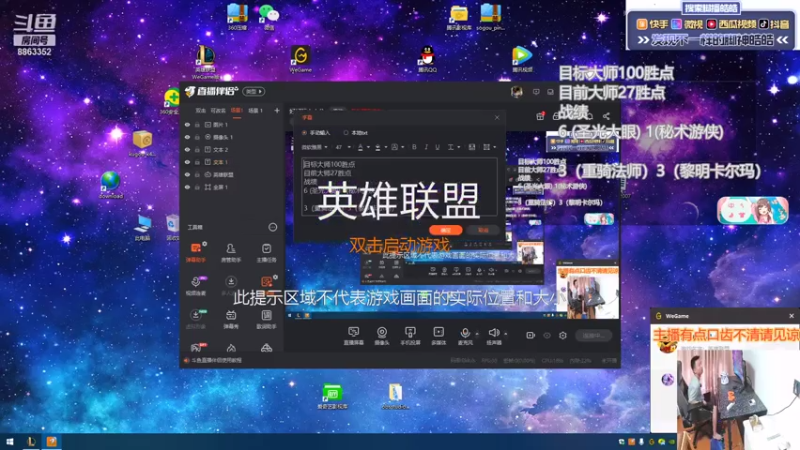The width and height of the screenshot is (800, 450).
Task: Click the cancel button in text dialog
Action: [483, 230]
